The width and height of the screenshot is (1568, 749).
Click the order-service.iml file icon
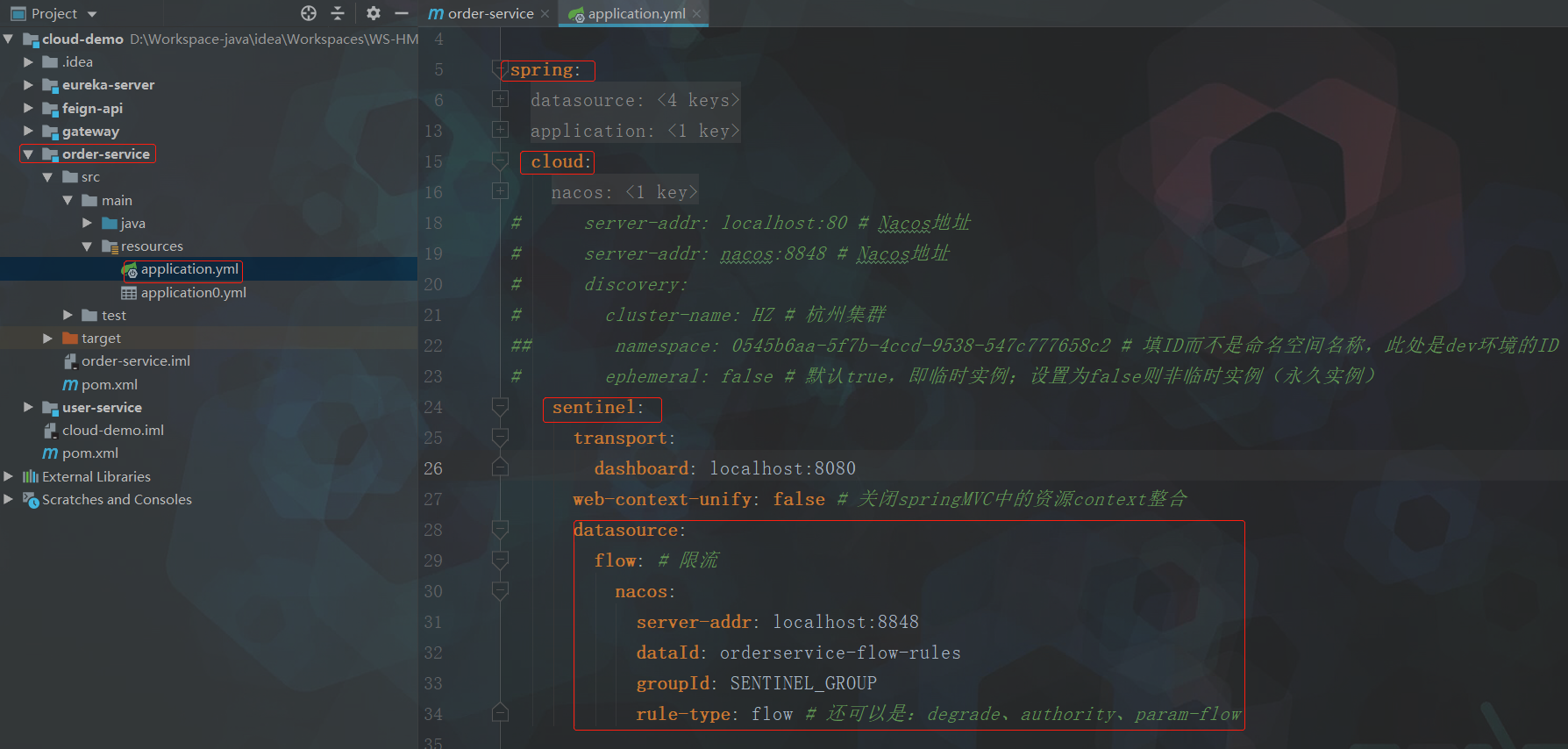click(x=70, y=361)
